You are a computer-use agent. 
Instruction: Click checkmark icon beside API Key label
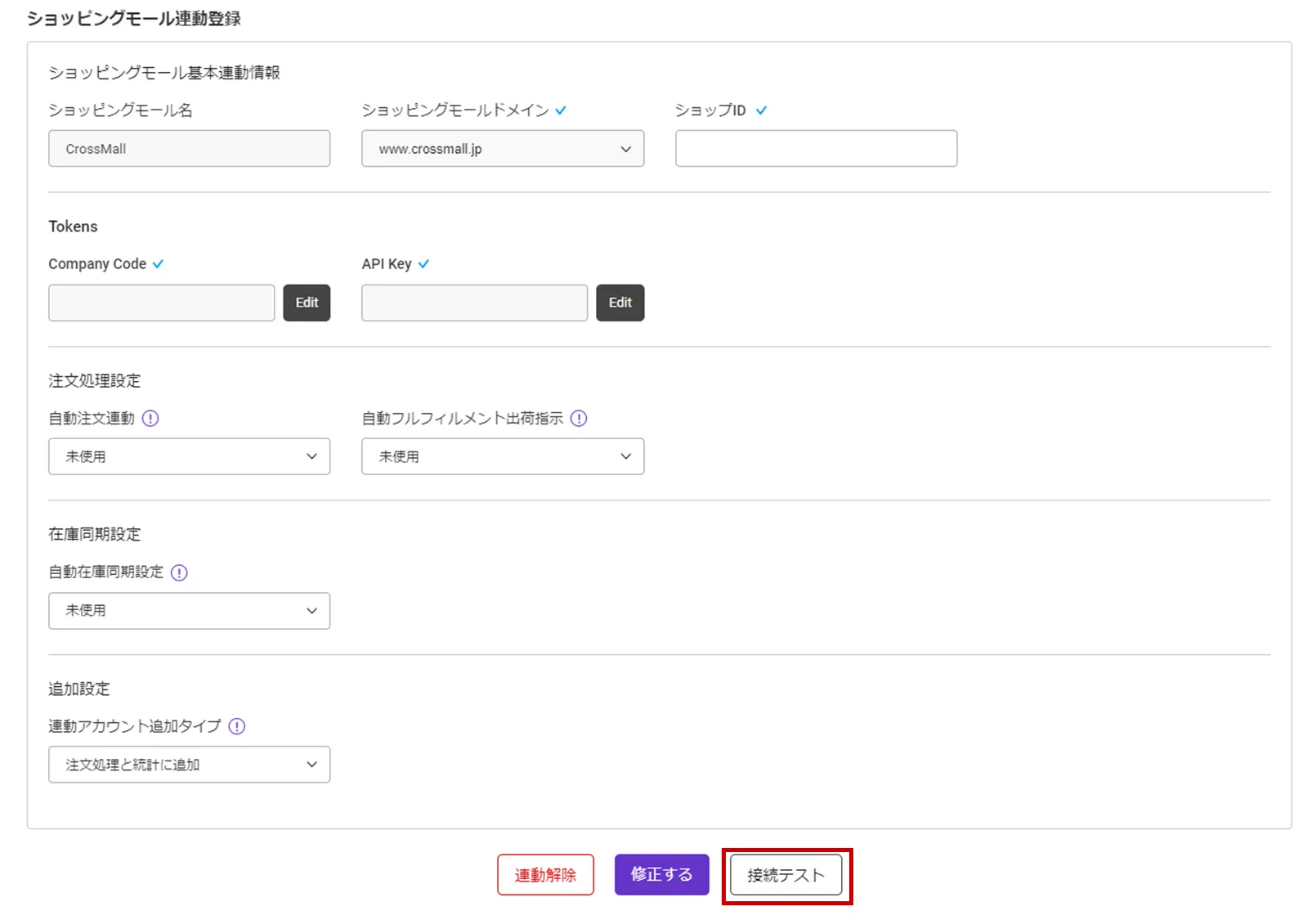[423, 264]
